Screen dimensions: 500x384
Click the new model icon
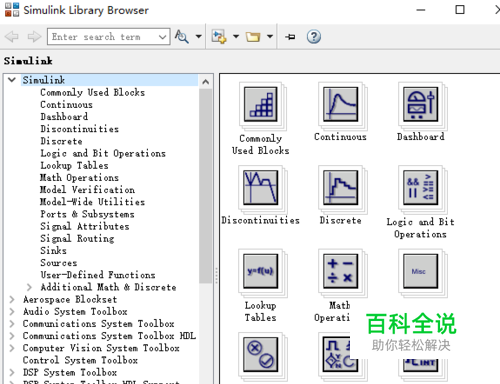coord(219,36)
